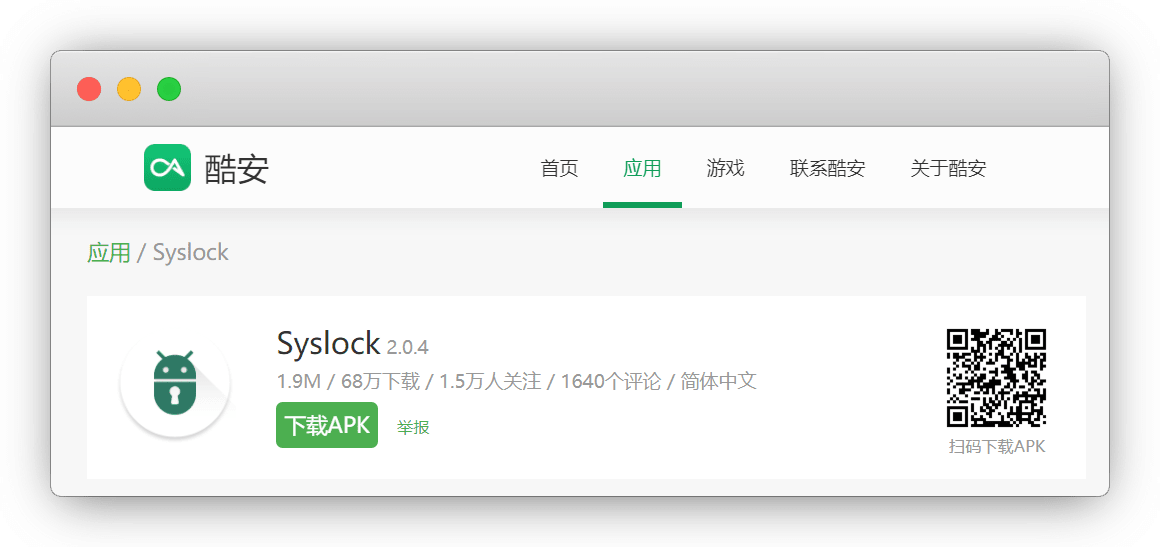Screen dimensions: 1160x547
Task: Click the 酷安 site name text
Action: pos(236,168)
